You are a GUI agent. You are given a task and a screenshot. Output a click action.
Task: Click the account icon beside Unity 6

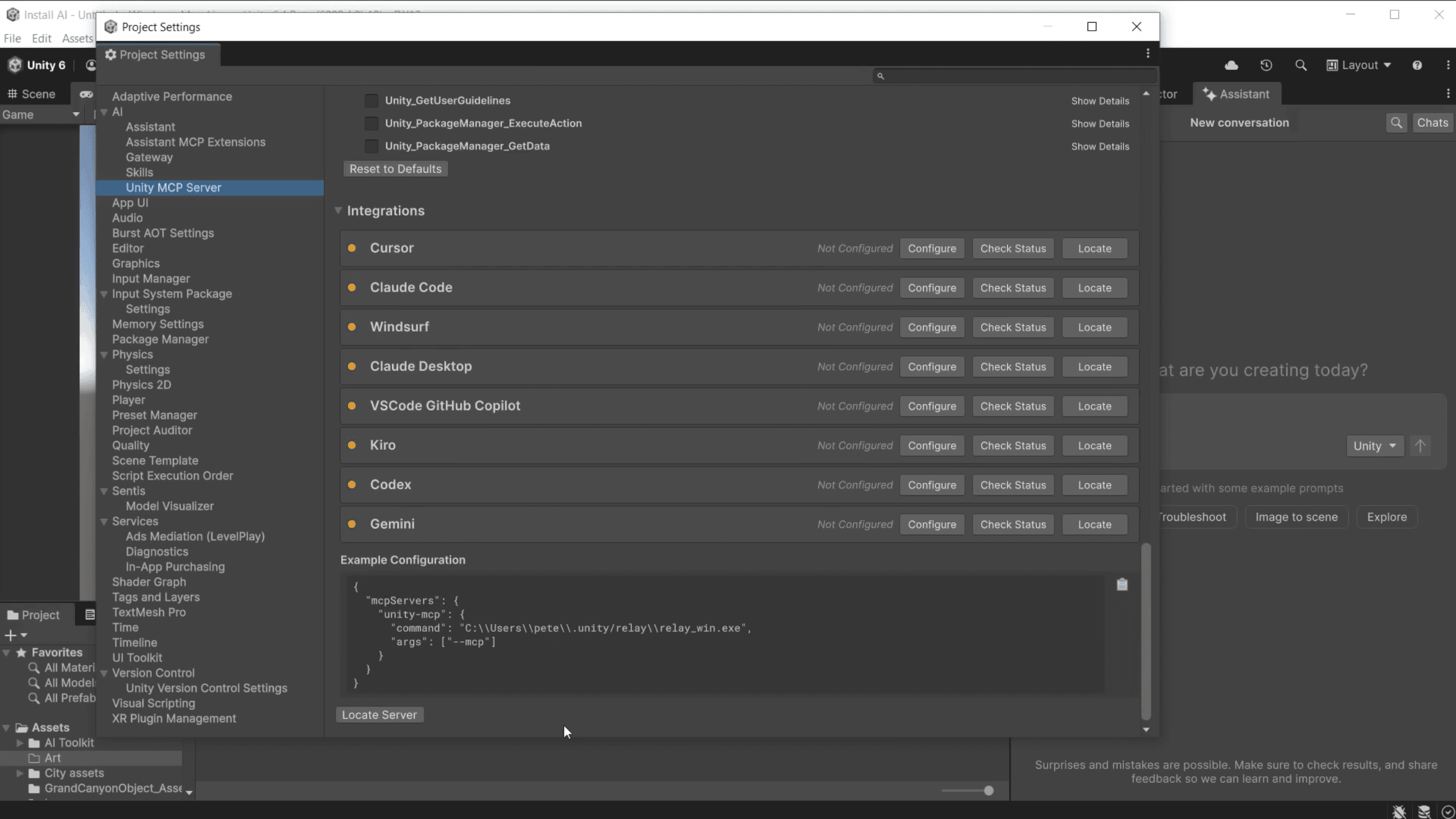click(90, 65)
